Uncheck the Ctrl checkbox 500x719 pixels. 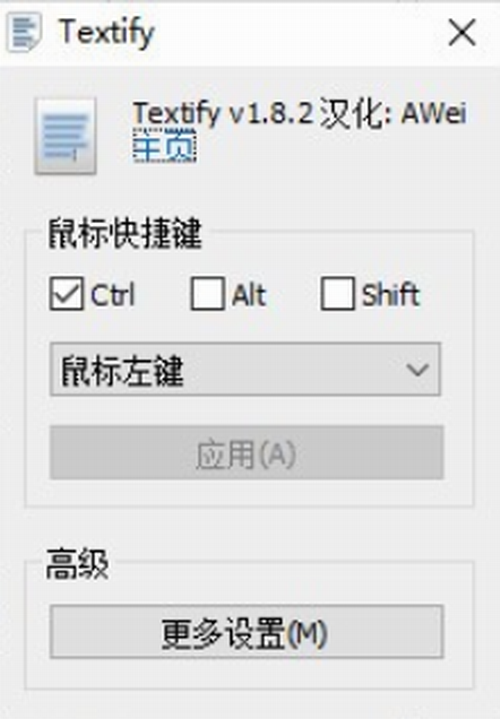point(67,293)
